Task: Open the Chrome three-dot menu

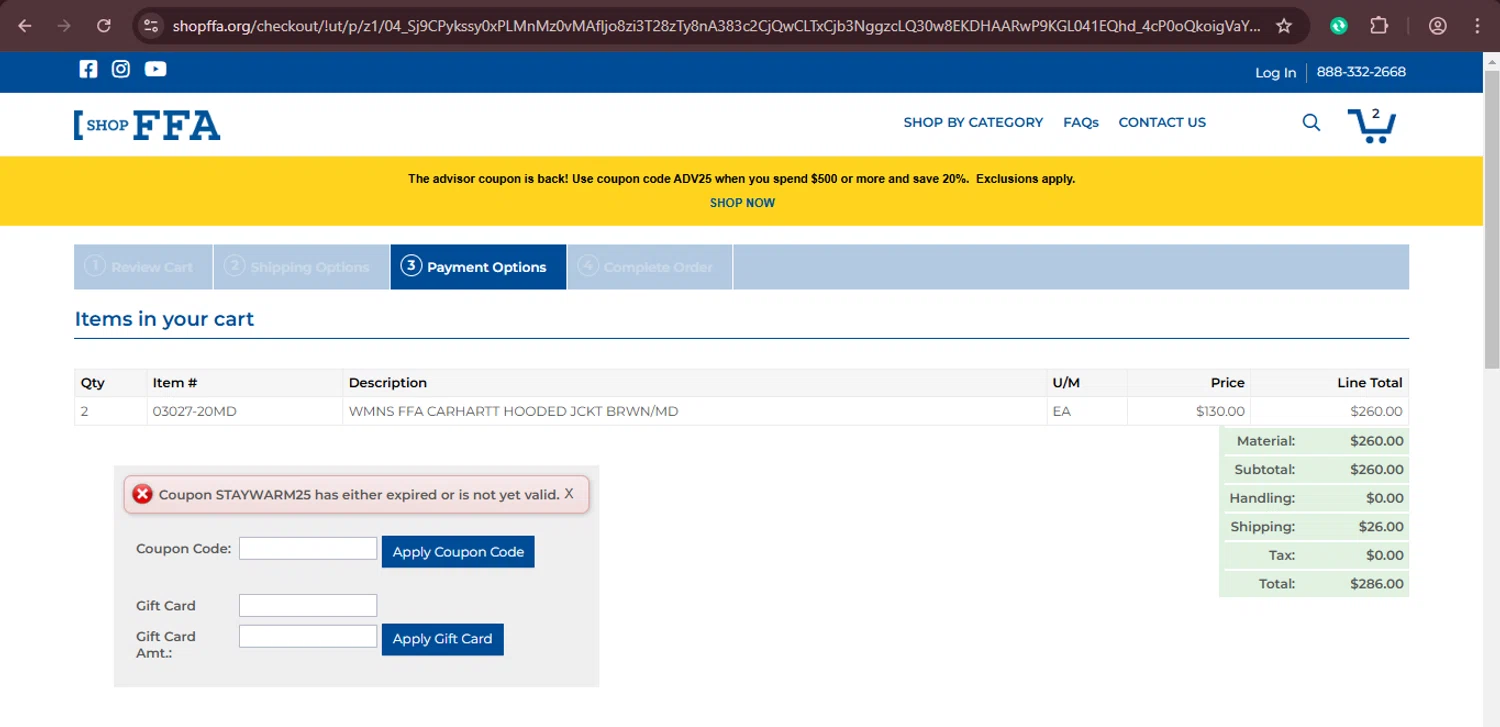Action: click(x=1477, y=26)
